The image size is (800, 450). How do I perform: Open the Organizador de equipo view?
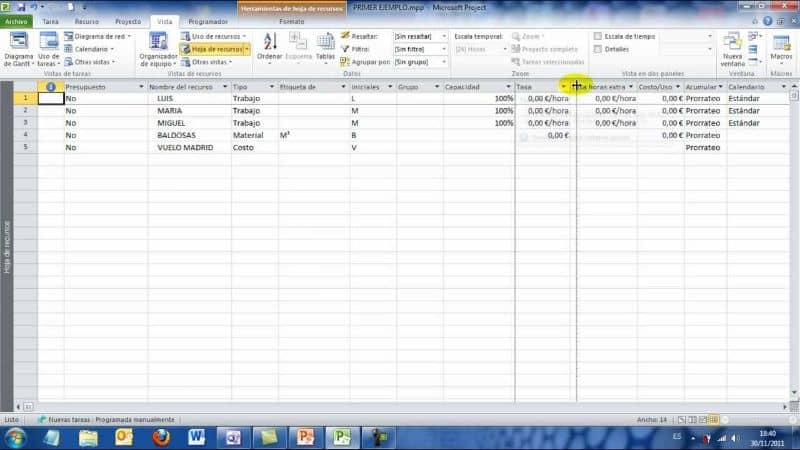[158, 49]
